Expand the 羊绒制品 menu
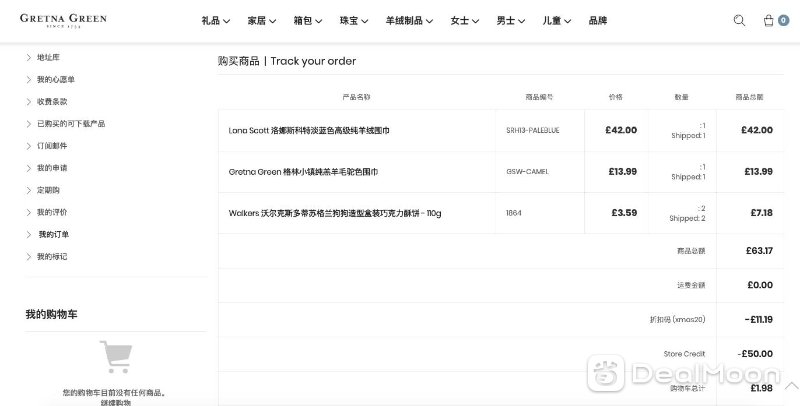Screen dimensions: 800x406 pyautogui.click(x=409, y=20)
